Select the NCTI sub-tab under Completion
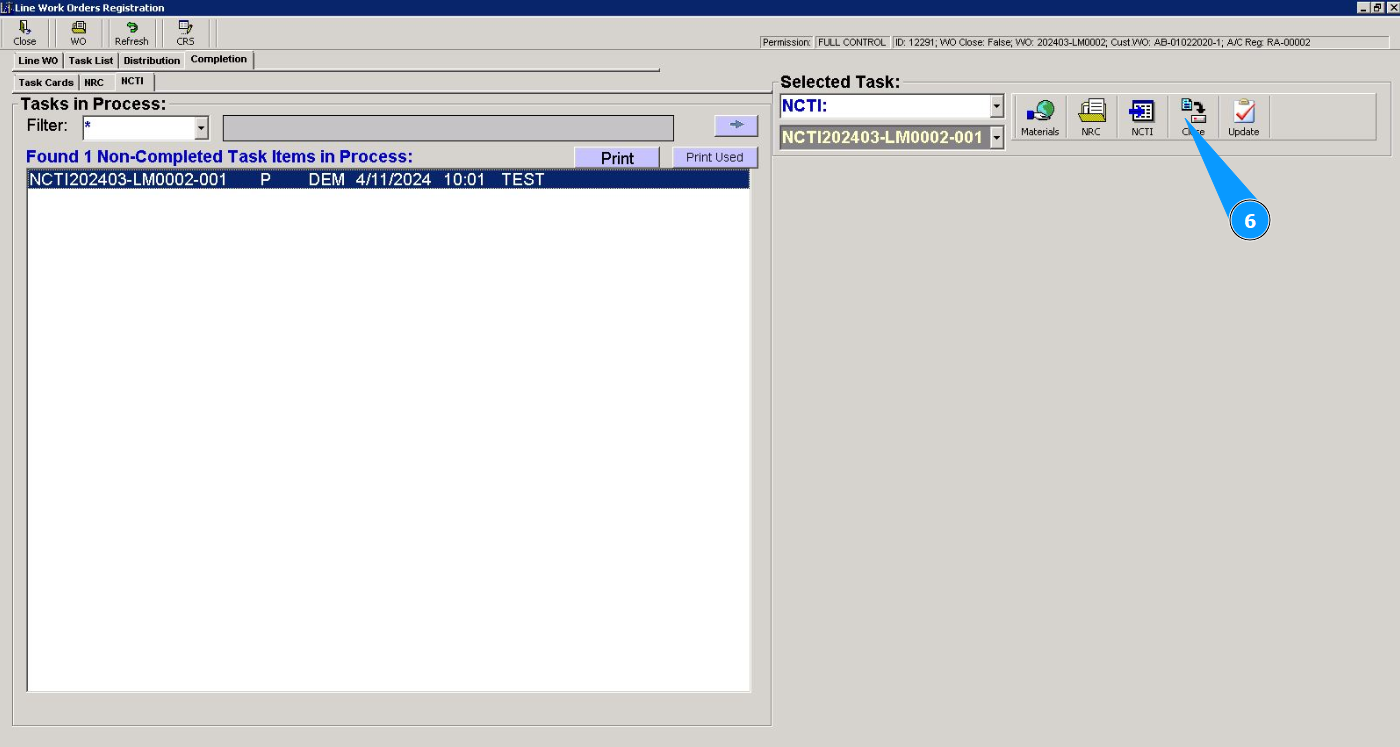The image size is (1400, 747). tap(133, 82)
